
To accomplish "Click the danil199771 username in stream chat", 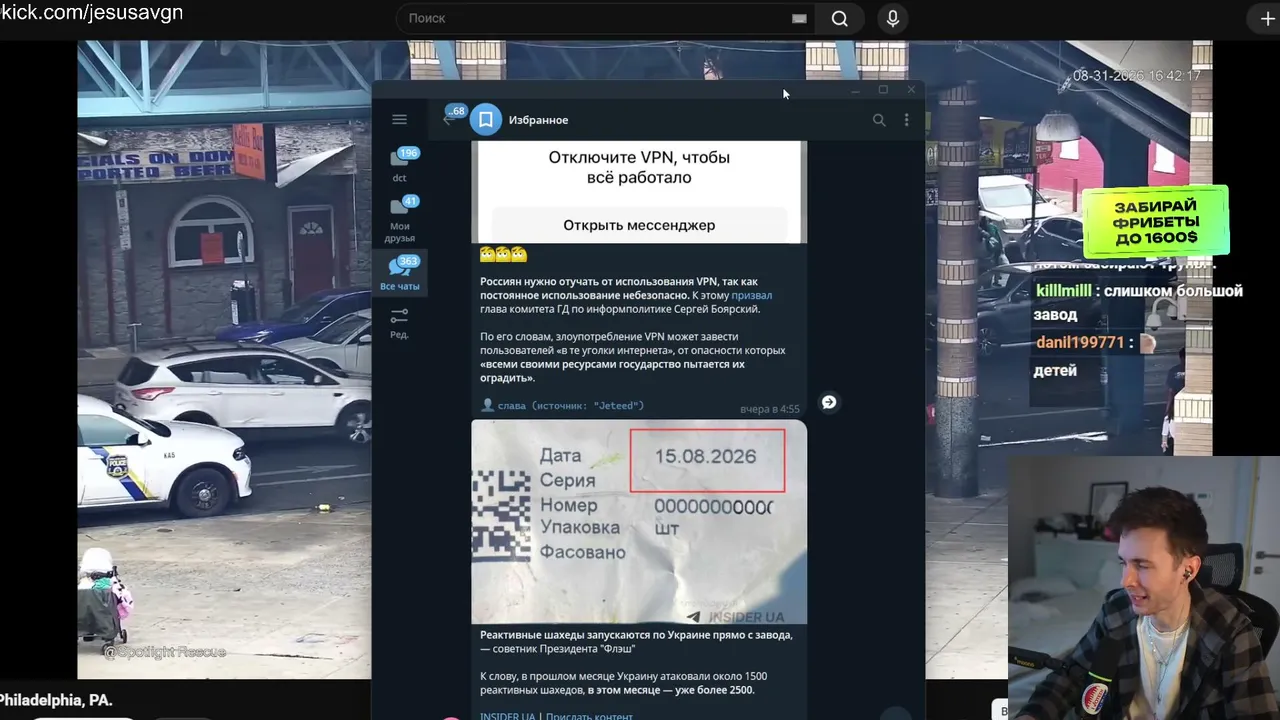I will (x=1080, y=342).
